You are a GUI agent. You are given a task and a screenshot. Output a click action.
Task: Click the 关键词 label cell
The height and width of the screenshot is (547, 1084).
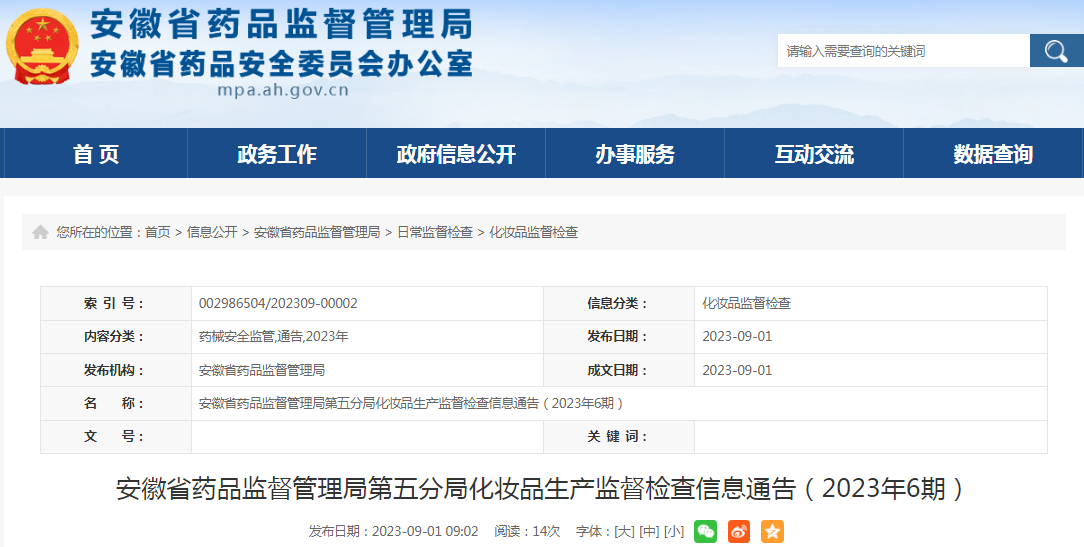click(619, 436)
